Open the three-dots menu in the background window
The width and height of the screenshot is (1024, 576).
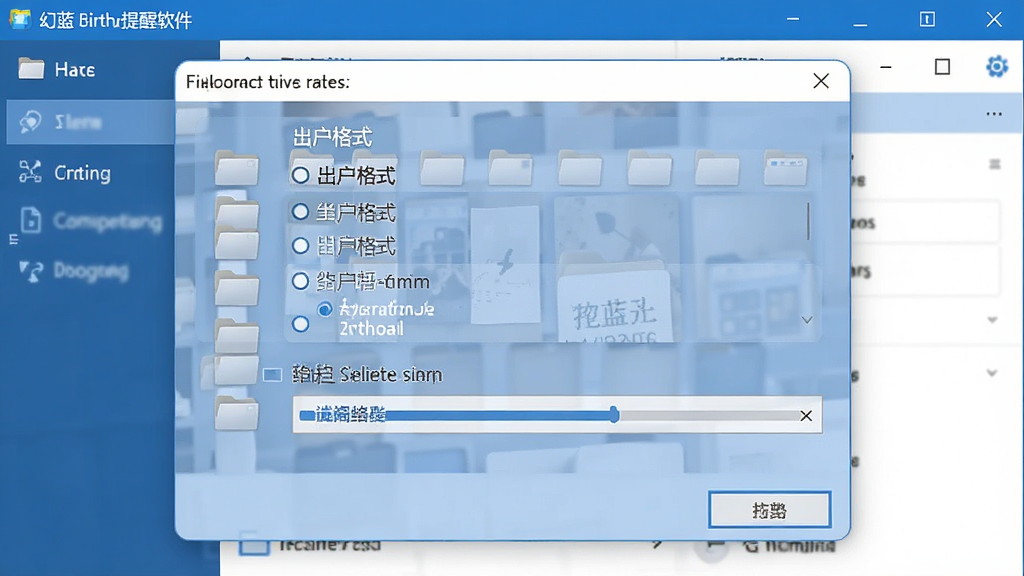tap(994, 114)
